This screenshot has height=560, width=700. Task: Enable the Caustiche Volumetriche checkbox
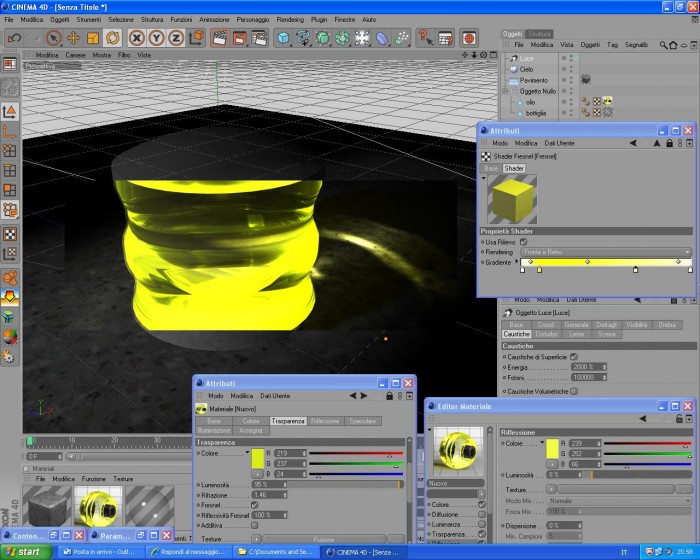(574, 391)
